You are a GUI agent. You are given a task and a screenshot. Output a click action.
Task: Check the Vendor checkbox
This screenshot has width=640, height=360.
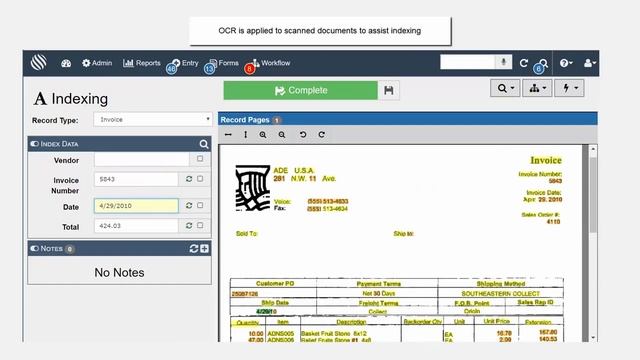(200, 159)
